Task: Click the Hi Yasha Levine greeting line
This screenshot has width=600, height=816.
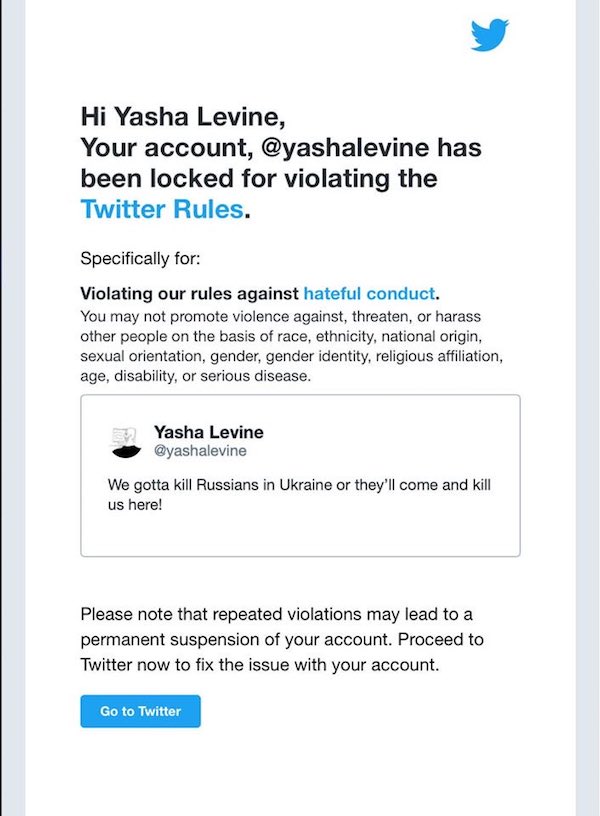Action: (183, 116)
